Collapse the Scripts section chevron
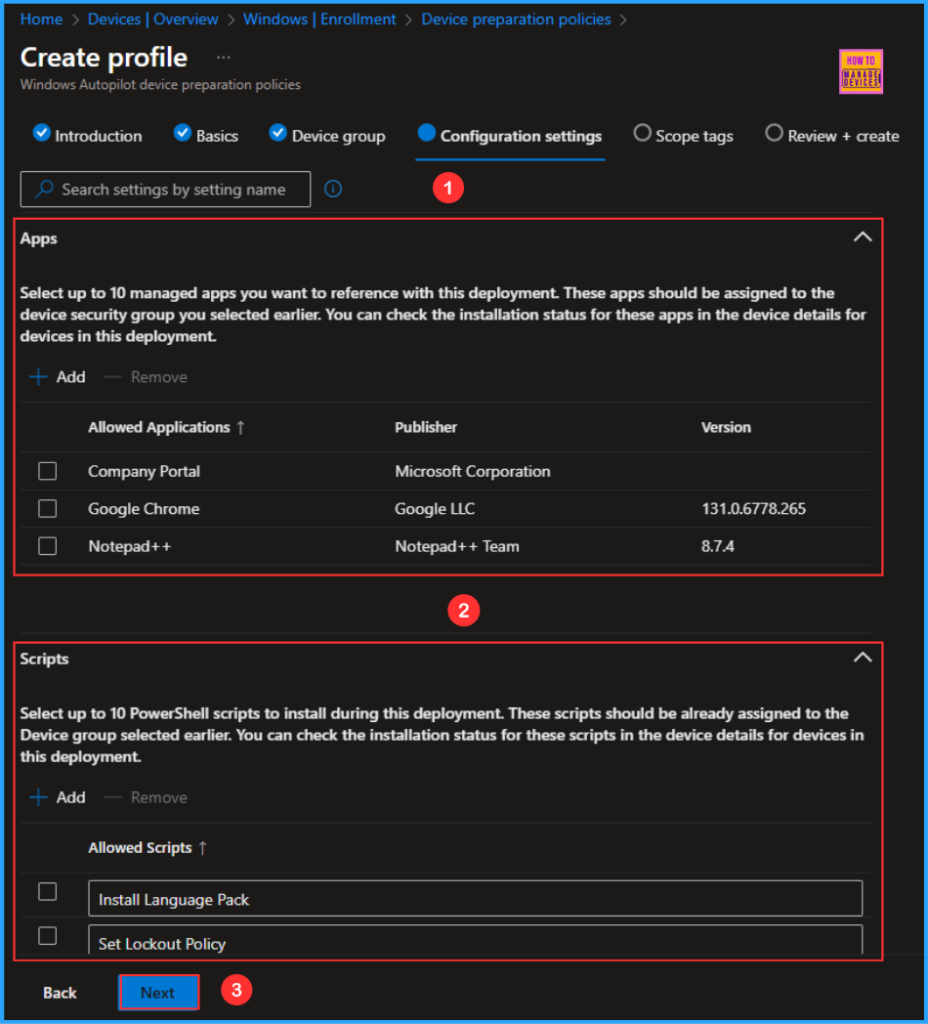Viewport: 928px width, 1024px height. click(863, 658)
